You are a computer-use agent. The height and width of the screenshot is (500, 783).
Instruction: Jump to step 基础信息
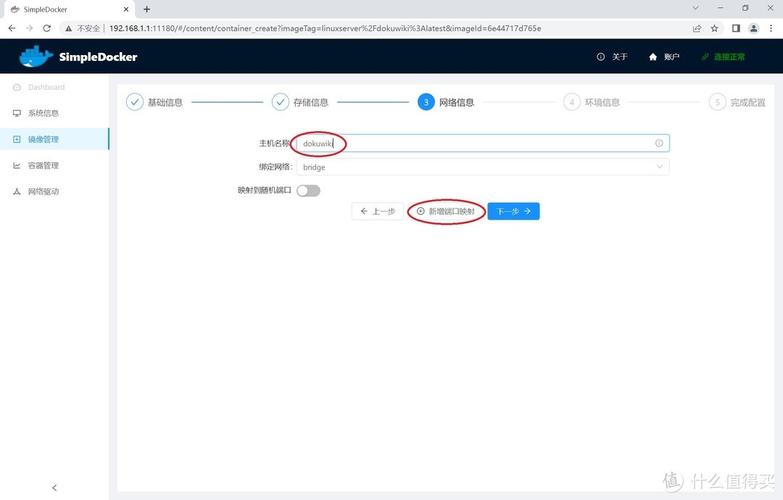[x=154, y=102]
